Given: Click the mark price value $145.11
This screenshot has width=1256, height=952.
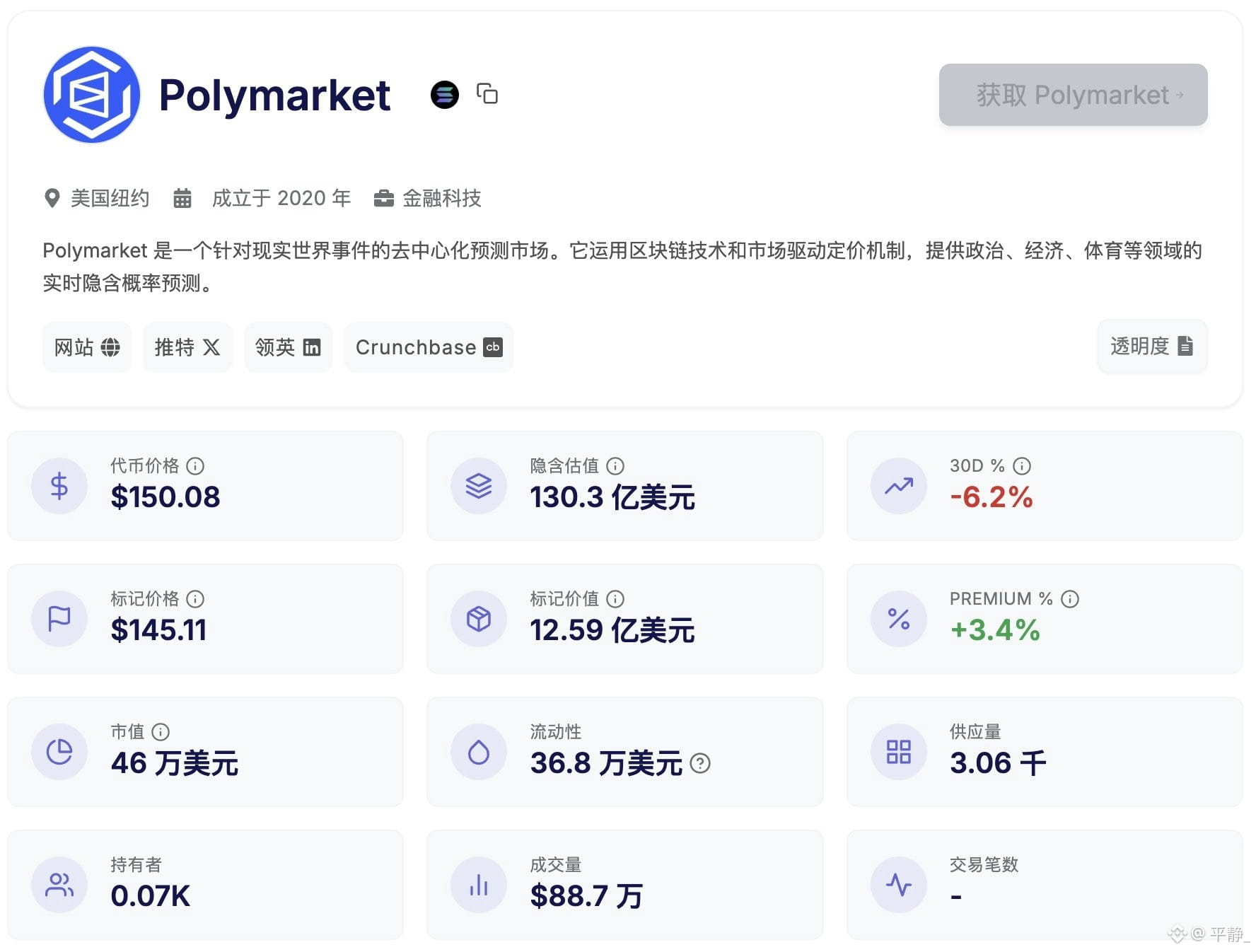Looking at the screenshot, I should [158, 630].
